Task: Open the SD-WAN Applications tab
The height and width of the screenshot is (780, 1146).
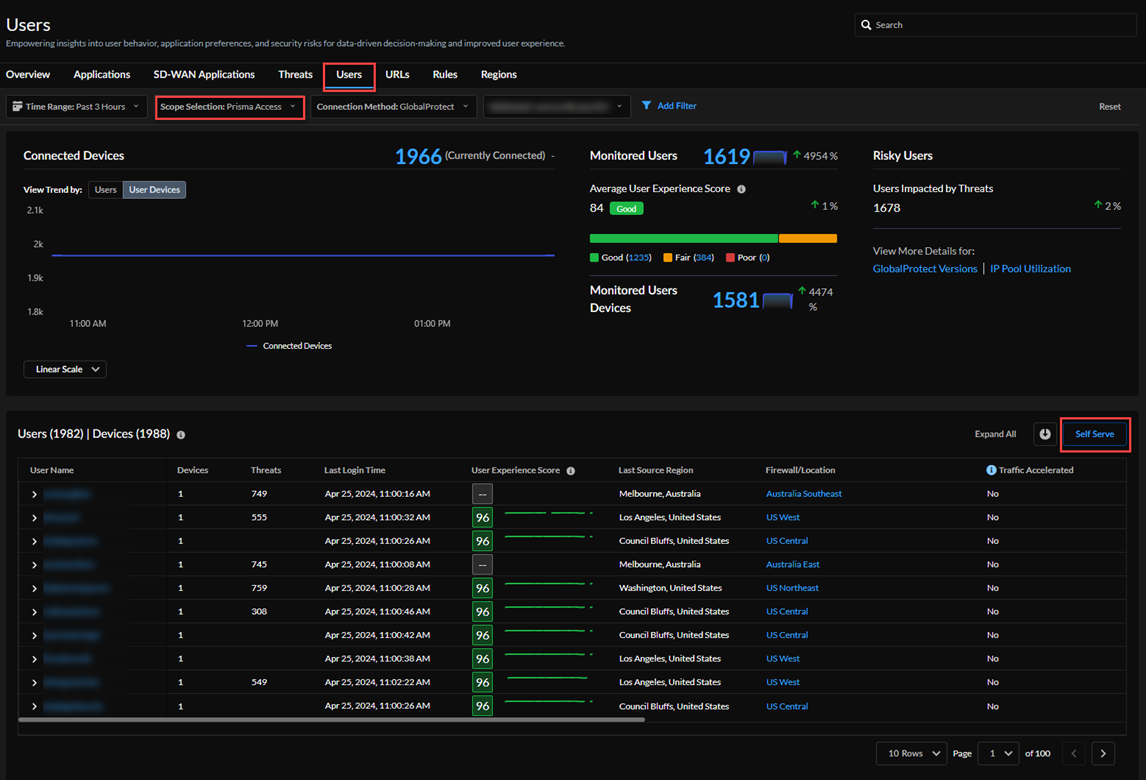Action: (204, 75)
